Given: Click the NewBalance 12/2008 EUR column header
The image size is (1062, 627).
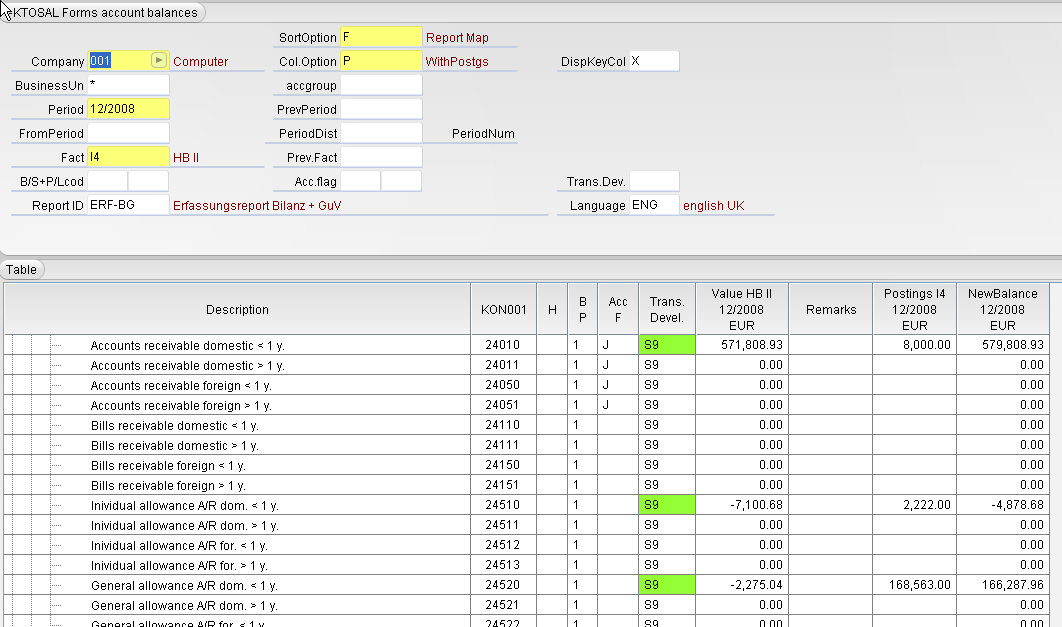Looking at the screenshot, I should tap(1003, 310).
